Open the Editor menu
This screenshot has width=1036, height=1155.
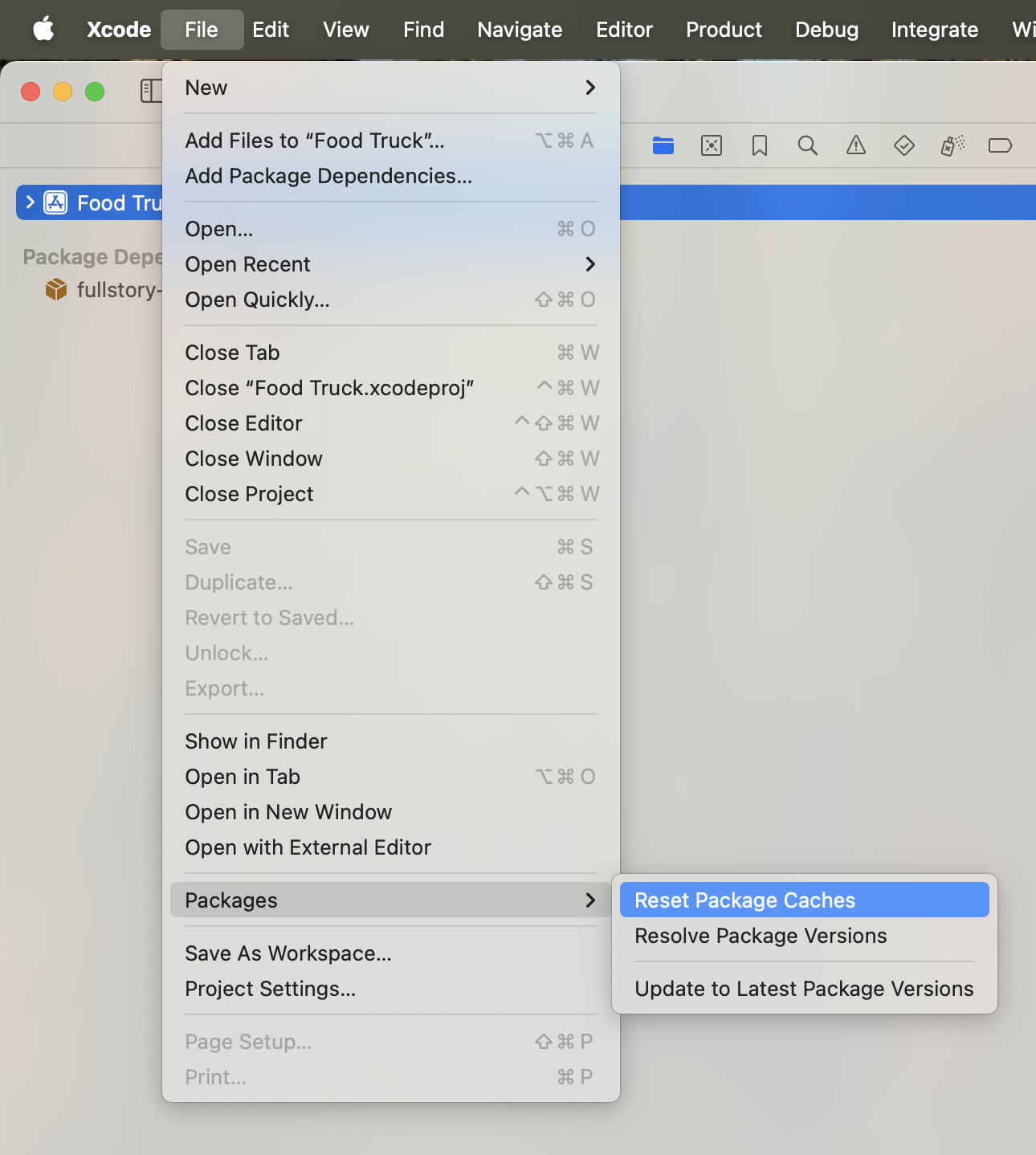(x=624, y=30)
